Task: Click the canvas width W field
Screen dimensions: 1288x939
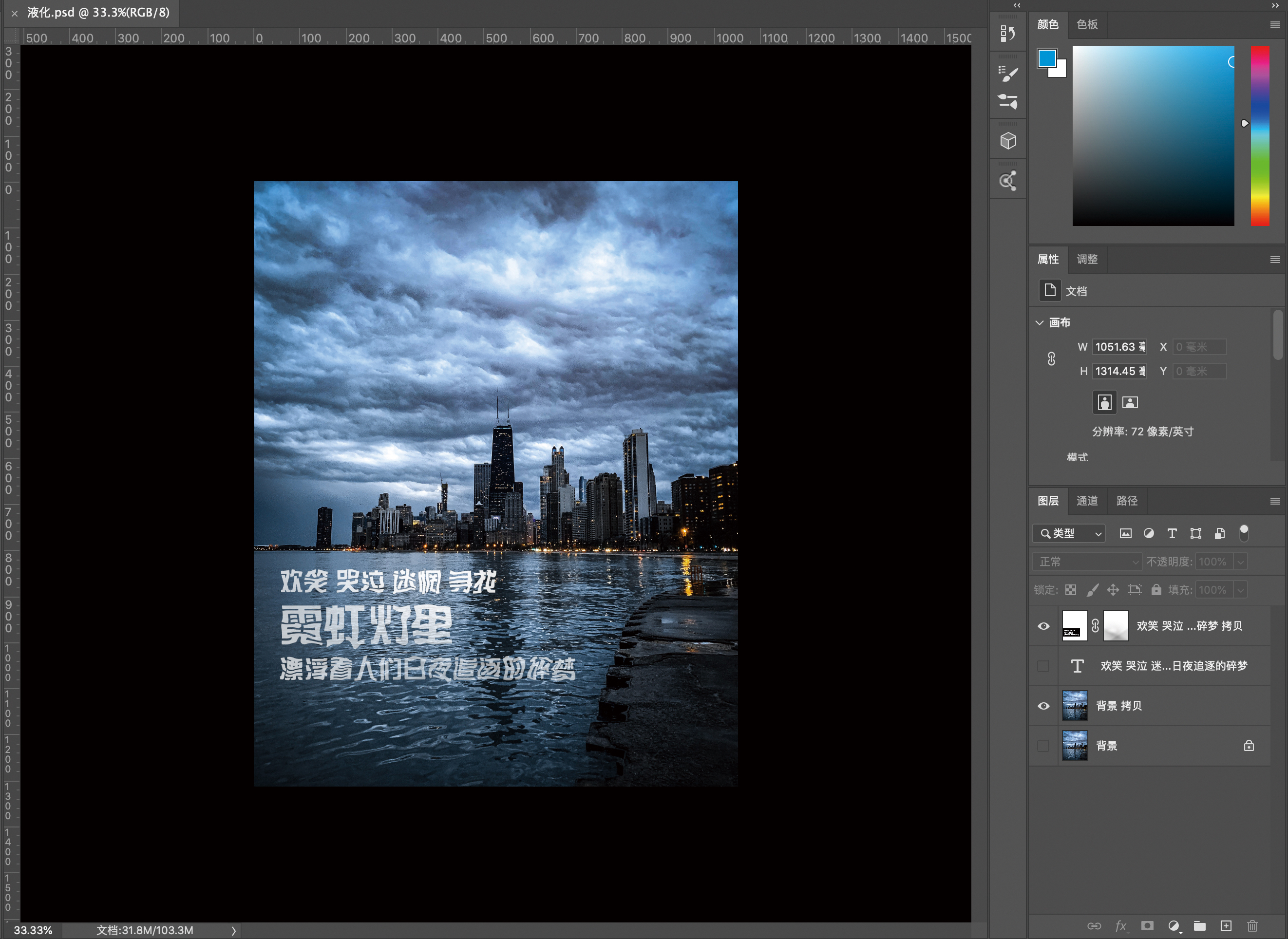Action: [1119, 347]
